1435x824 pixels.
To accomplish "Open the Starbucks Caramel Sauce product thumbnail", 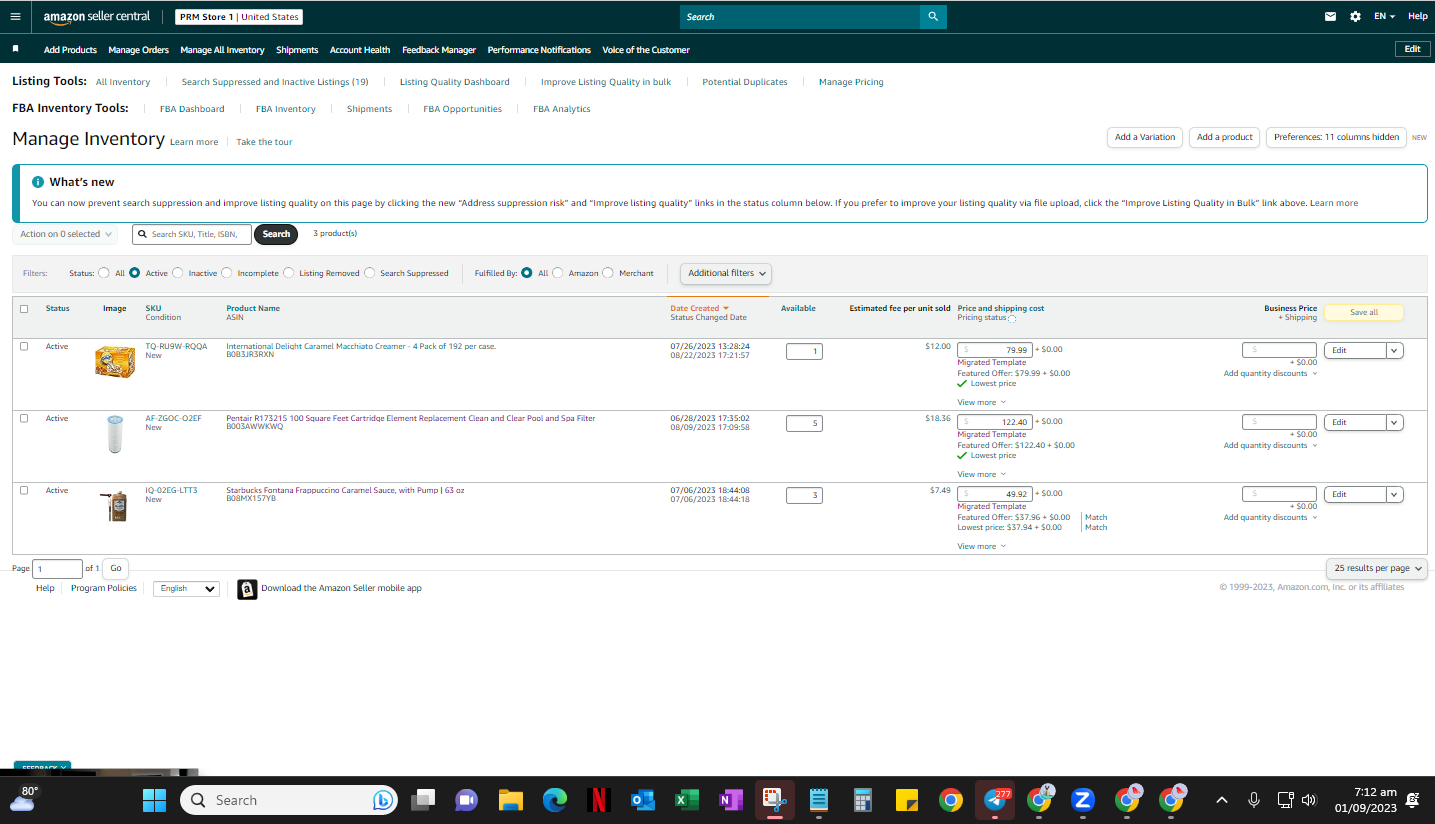I will pos(114,506).
